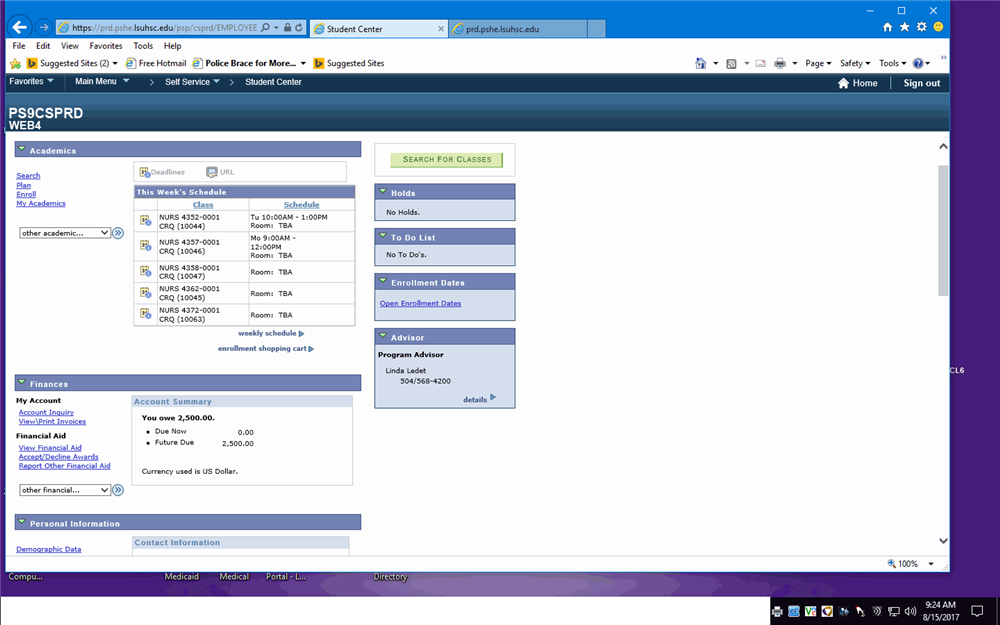Click the Deadlines icon above schedule

tap(145, 172)
